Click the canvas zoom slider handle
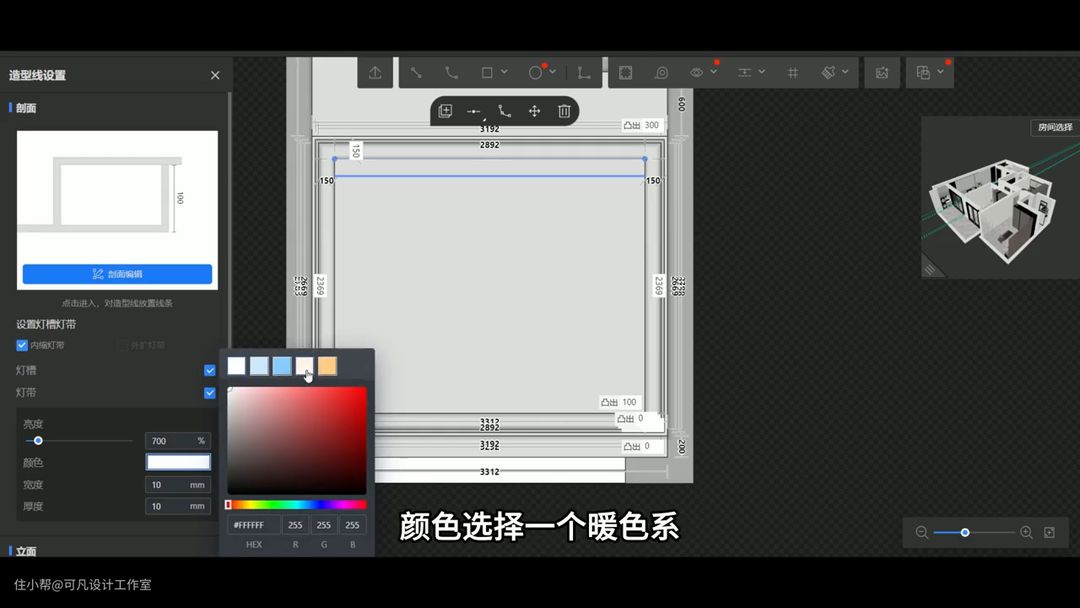The width and height of the screenshot is (1080, 608). pos(965,532)
